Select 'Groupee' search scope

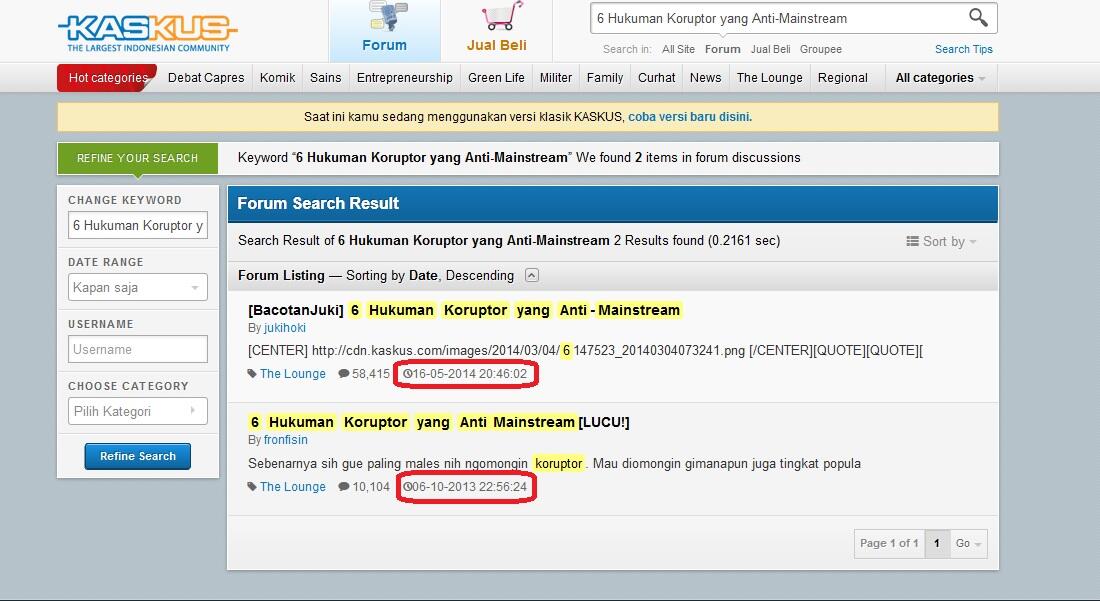point(821,49)
